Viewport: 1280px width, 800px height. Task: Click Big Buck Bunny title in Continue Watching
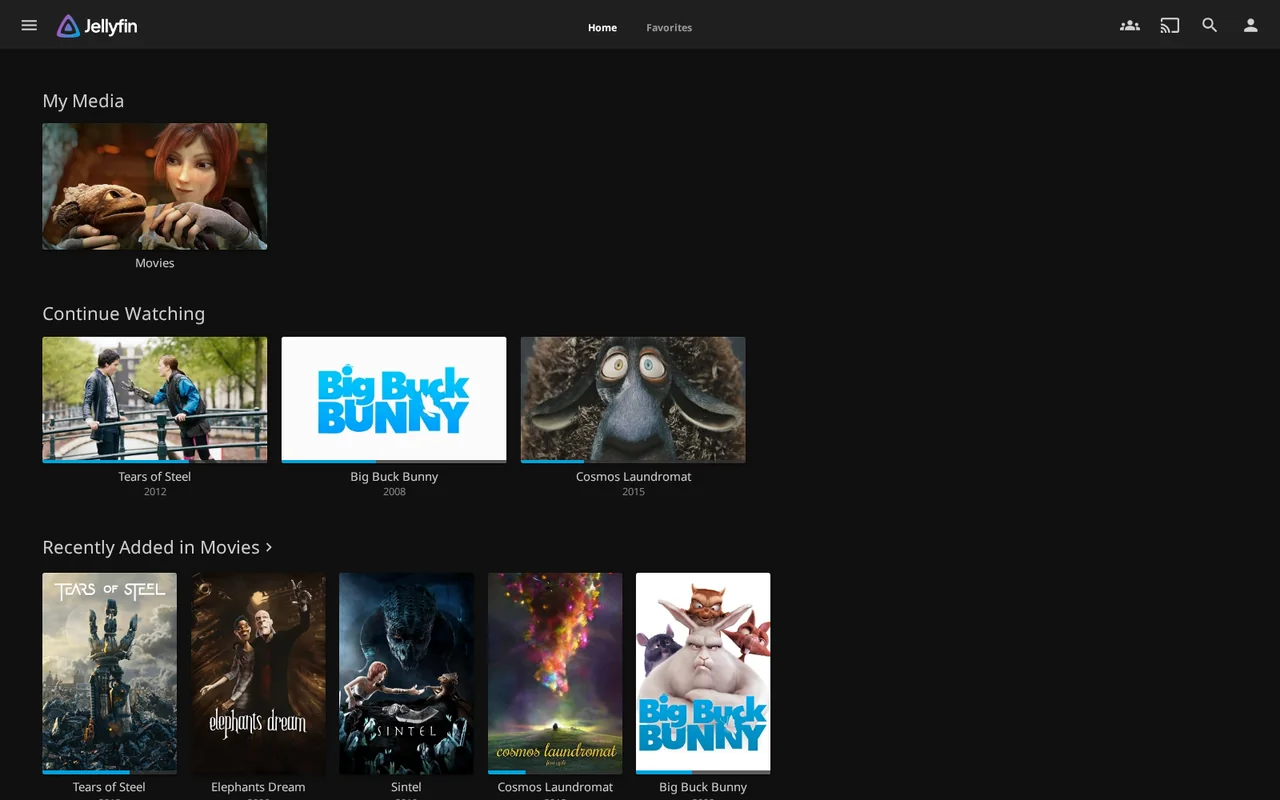click(394, 477)
